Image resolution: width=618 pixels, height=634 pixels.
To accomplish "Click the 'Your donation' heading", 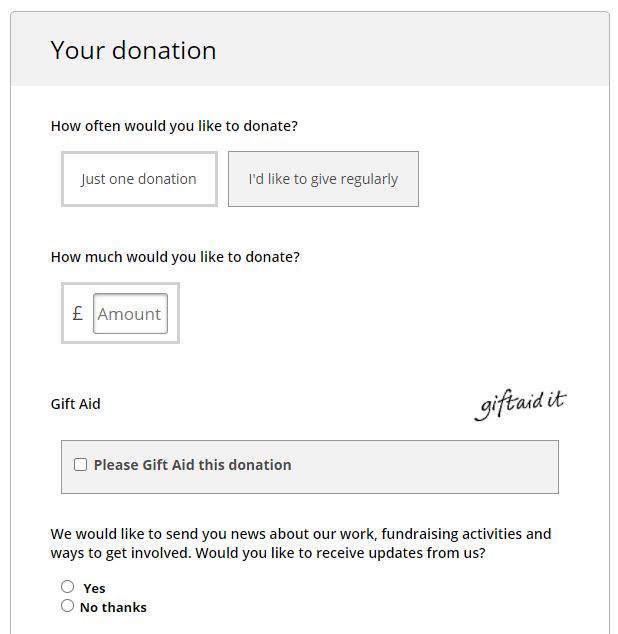I will click(x=133, y=51).
